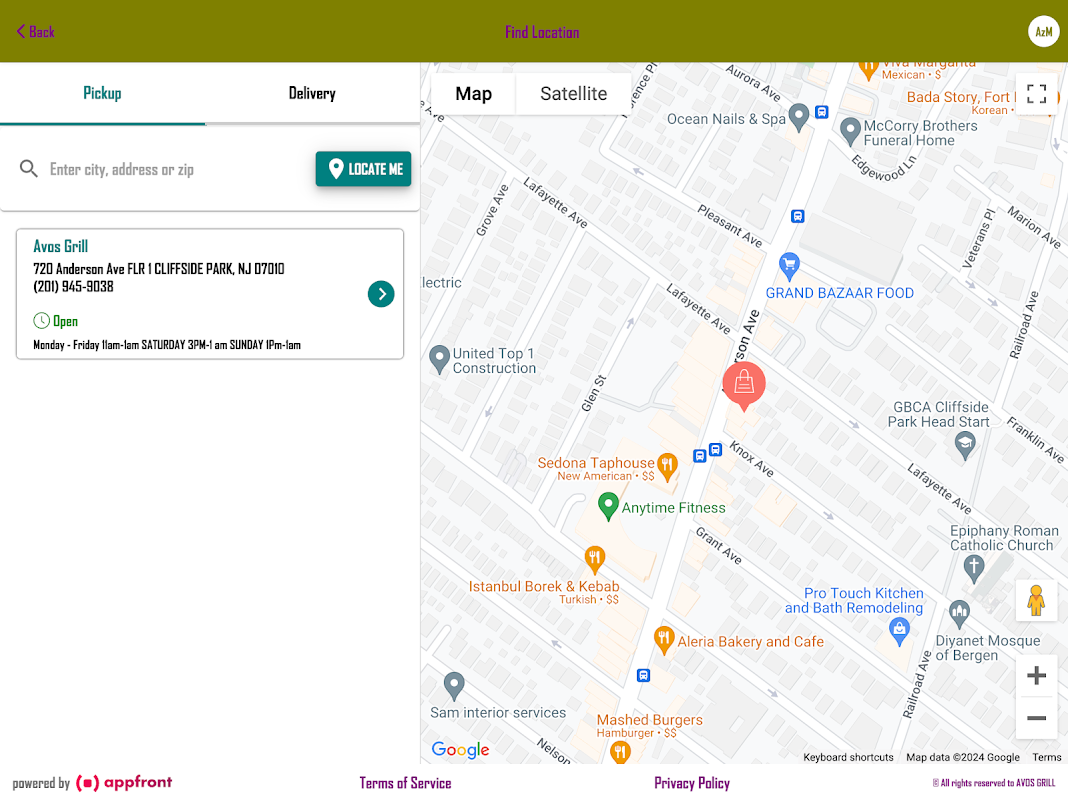Click Aleria Bakery and Cafe icon
1068x800 pixels.
663,640
